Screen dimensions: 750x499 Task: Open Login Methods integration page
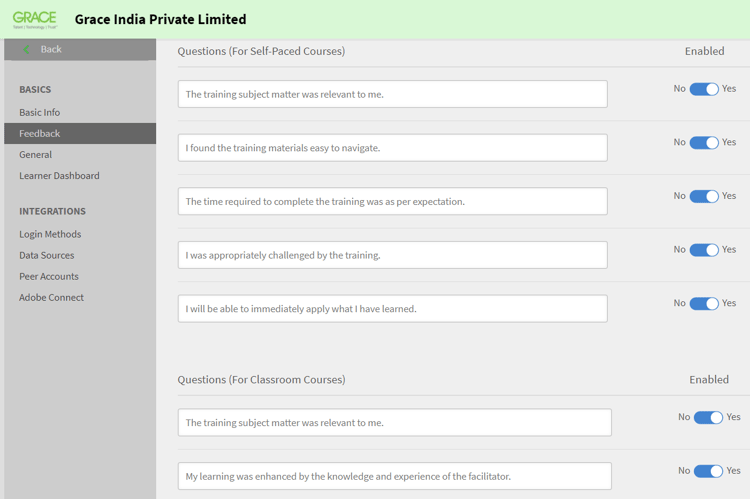pos(50,234)
